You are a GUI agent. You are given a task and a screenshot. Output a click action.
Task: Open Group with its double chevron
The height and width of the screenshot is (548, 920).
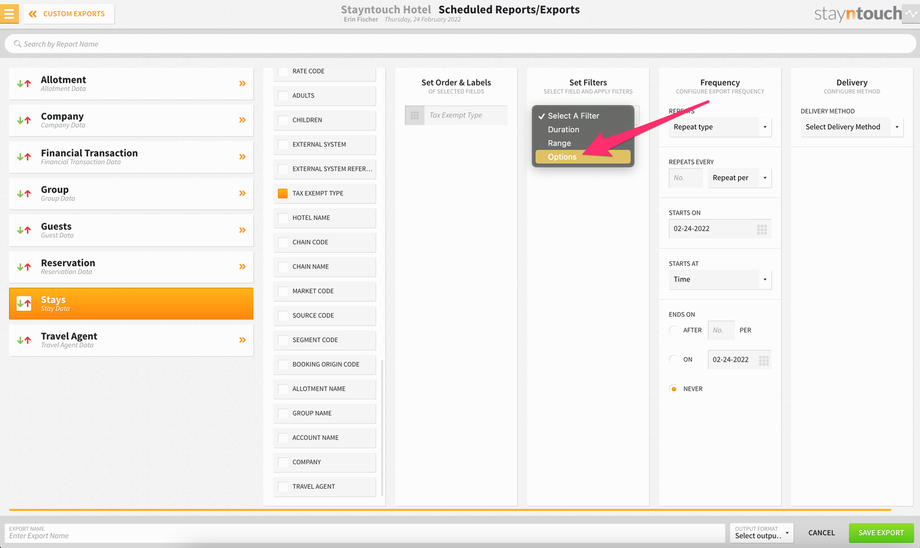point(242,194)
